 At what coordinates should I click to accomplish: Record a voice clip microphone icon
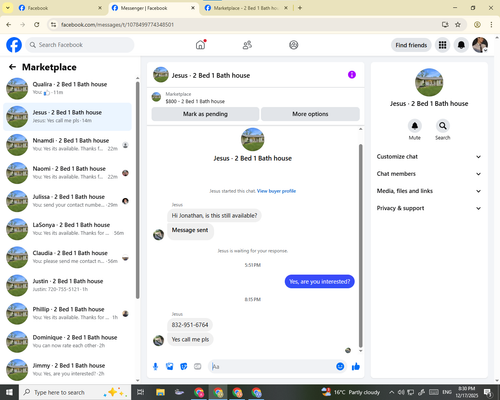click(x=155, y=367)
